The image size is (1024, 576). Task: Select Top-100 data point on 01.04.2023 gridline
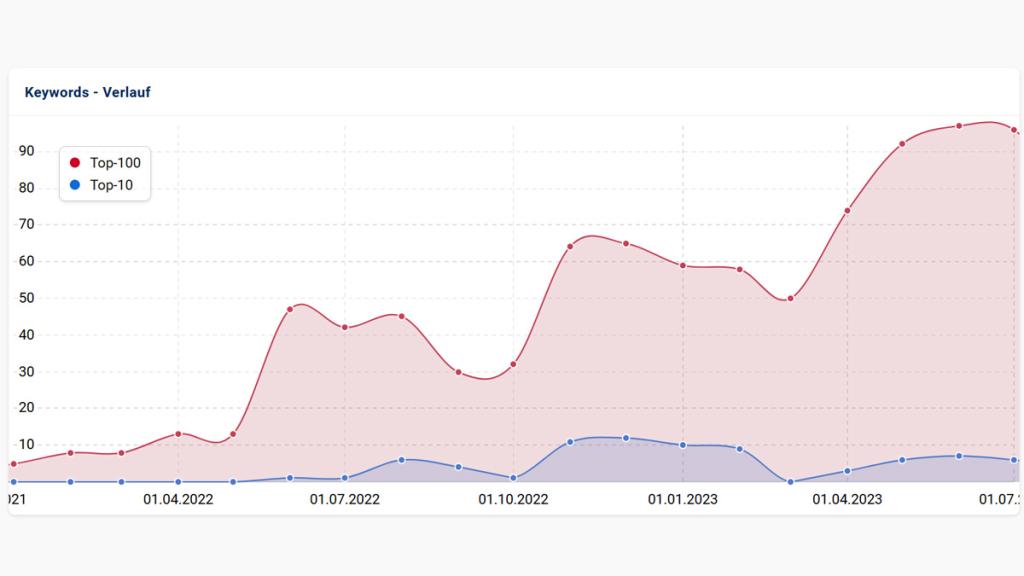[x=847, y=211]
